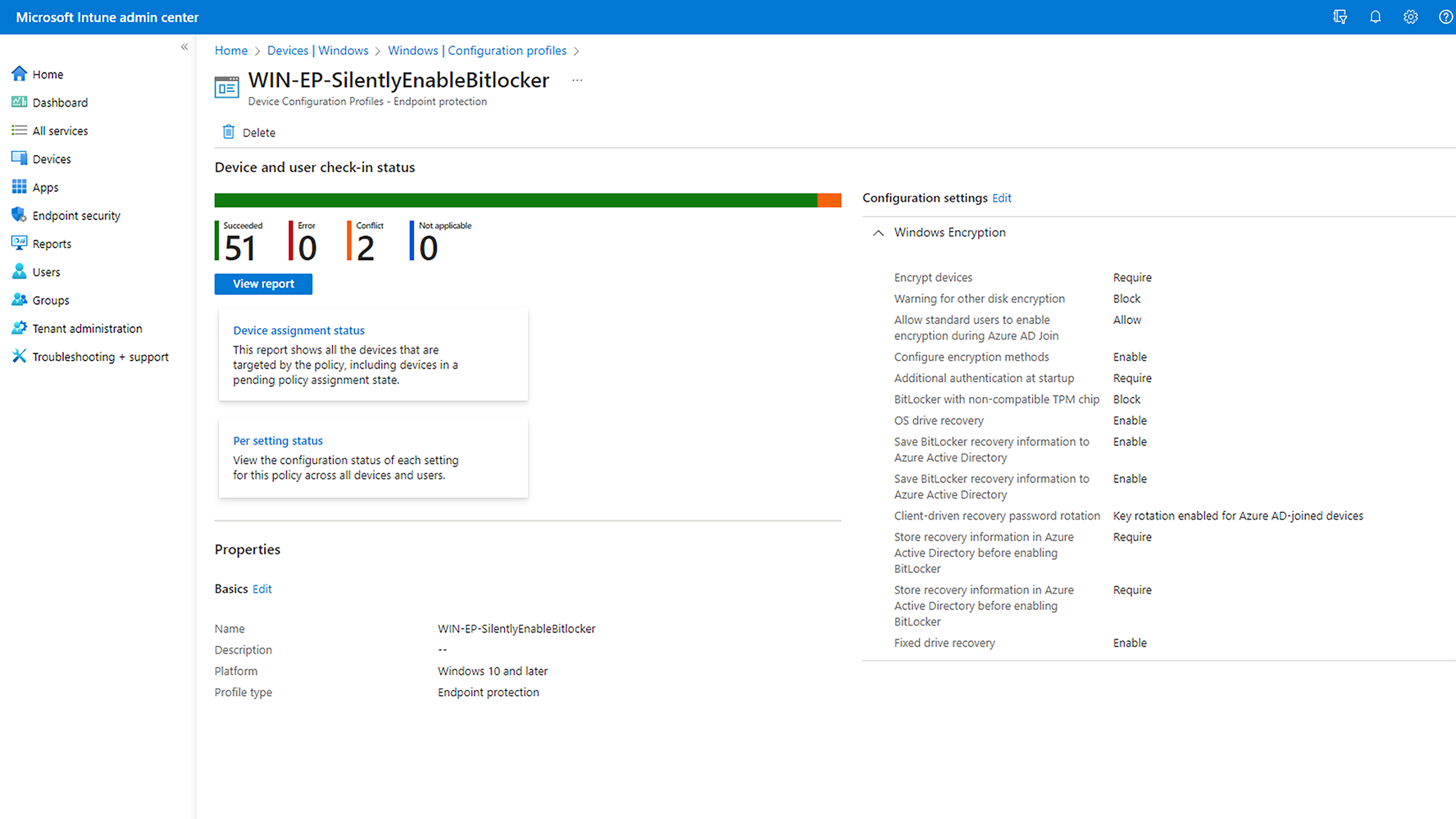
Task: Click the Home icon in sidebar
Action: pos(19,74)
